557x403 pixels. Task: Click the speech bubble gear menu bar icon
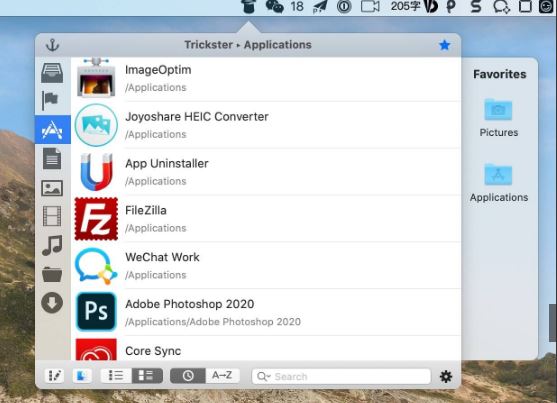501,7
